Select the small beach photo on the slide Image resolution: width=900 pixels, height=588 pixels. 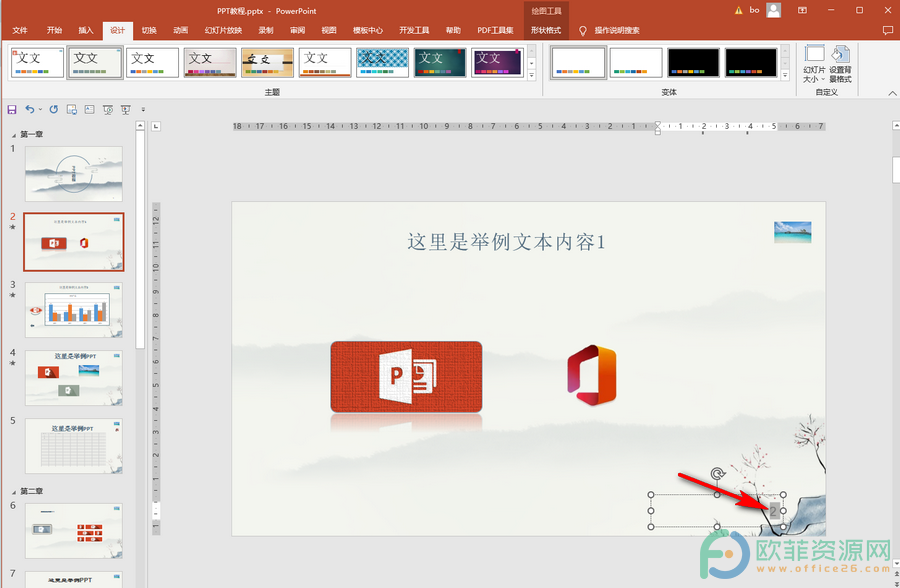click(x=793, y=232)
